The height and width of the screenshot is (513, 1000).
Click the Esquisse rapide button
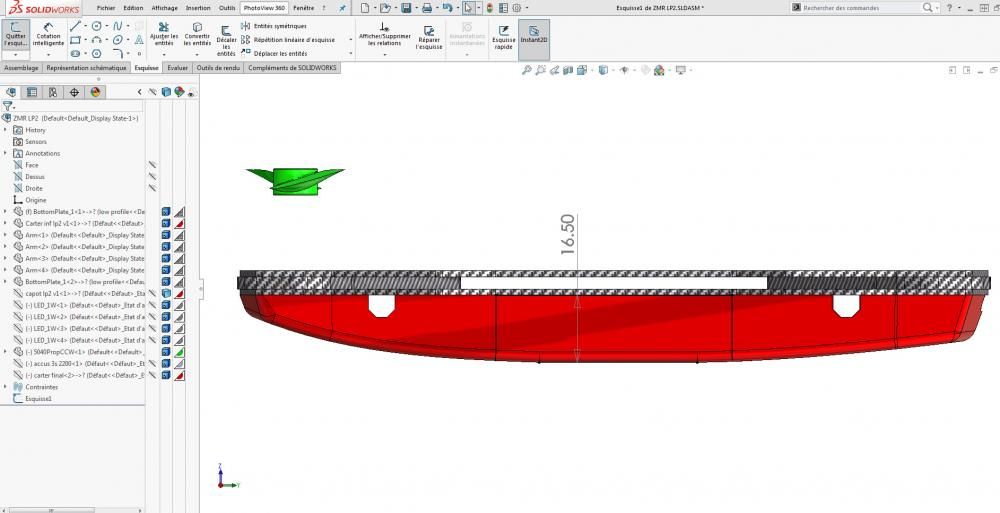(x=503, y=38)
